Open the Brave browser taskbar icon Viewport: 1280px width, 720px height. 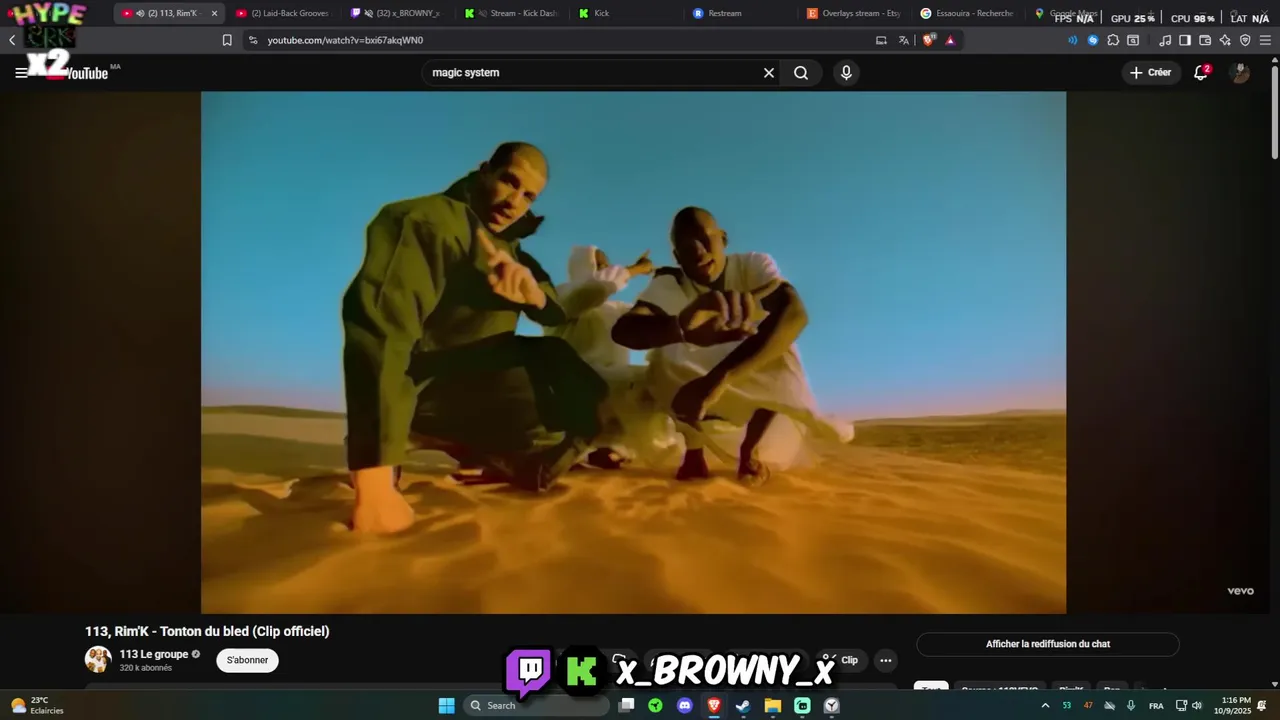[x=714, y=705]
